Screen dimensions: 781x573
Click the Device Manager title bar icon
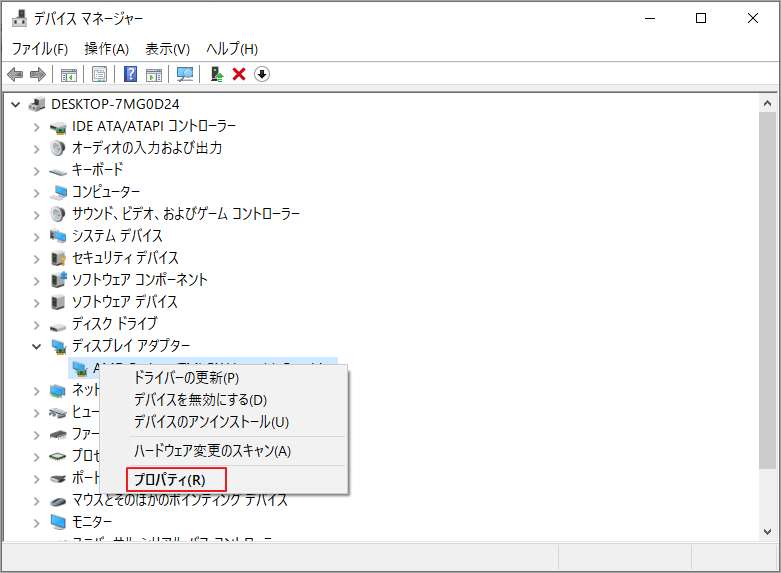pyautogui.click(x=19, y=18)
